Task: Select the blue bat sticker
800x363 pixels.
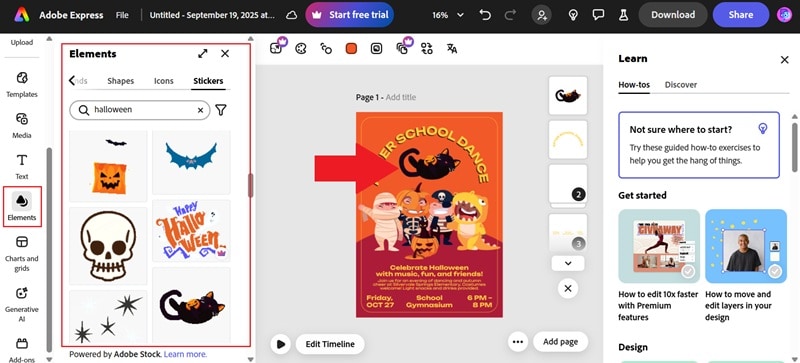Action: pos(191,162)
